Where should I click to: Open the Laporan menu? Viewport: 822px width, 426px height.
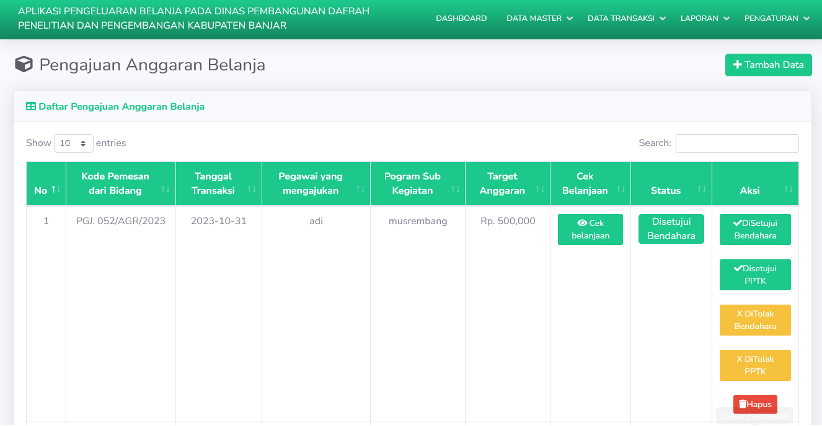(705, 18)
